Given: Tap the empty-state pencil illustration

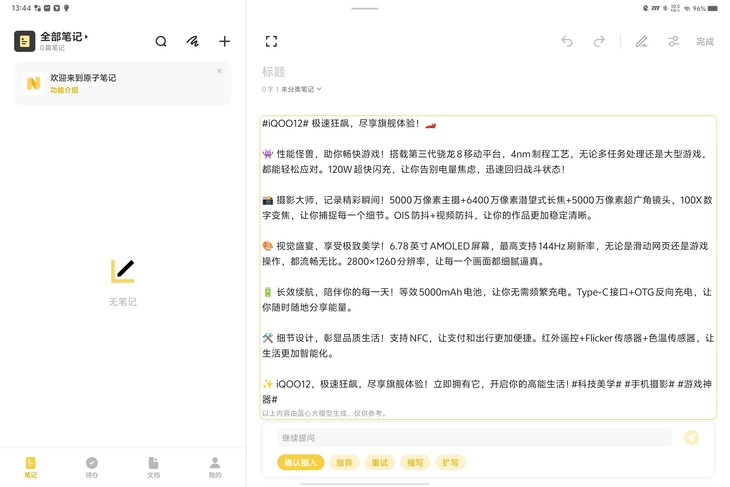Looking at the screenshot, I should tap(123, 271).
